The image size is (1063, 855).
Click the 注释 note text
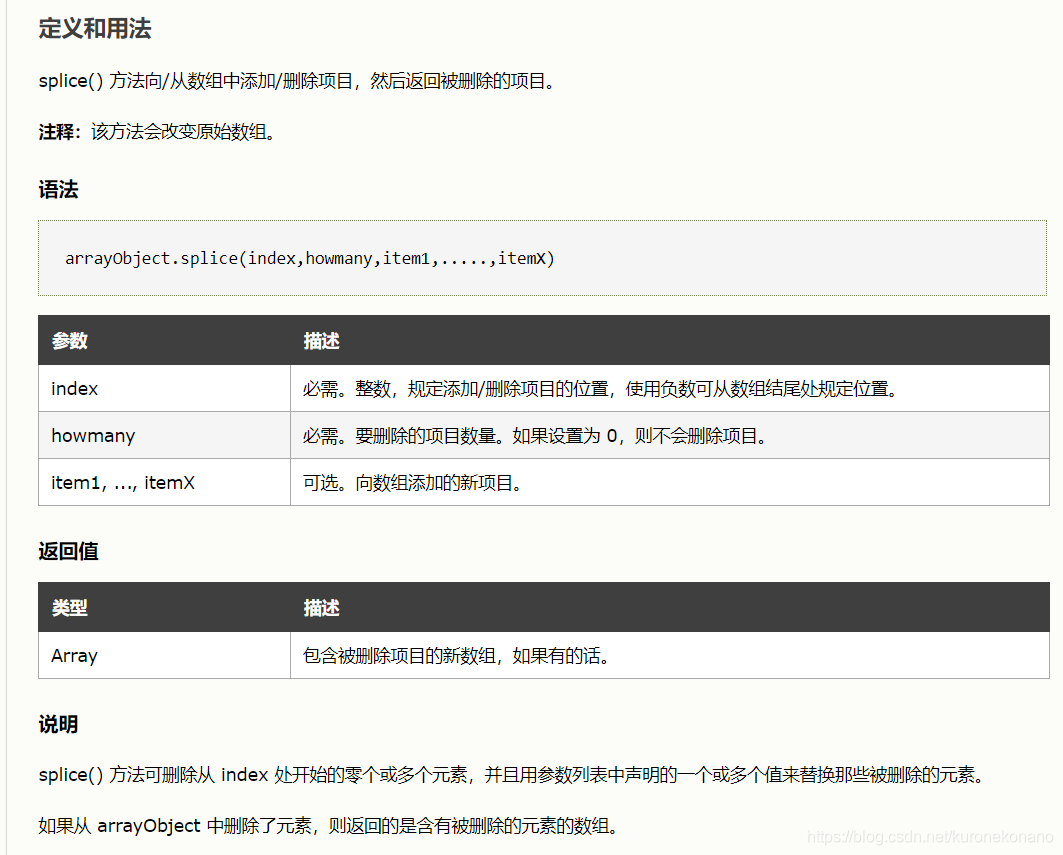click(x=55, y=131)
